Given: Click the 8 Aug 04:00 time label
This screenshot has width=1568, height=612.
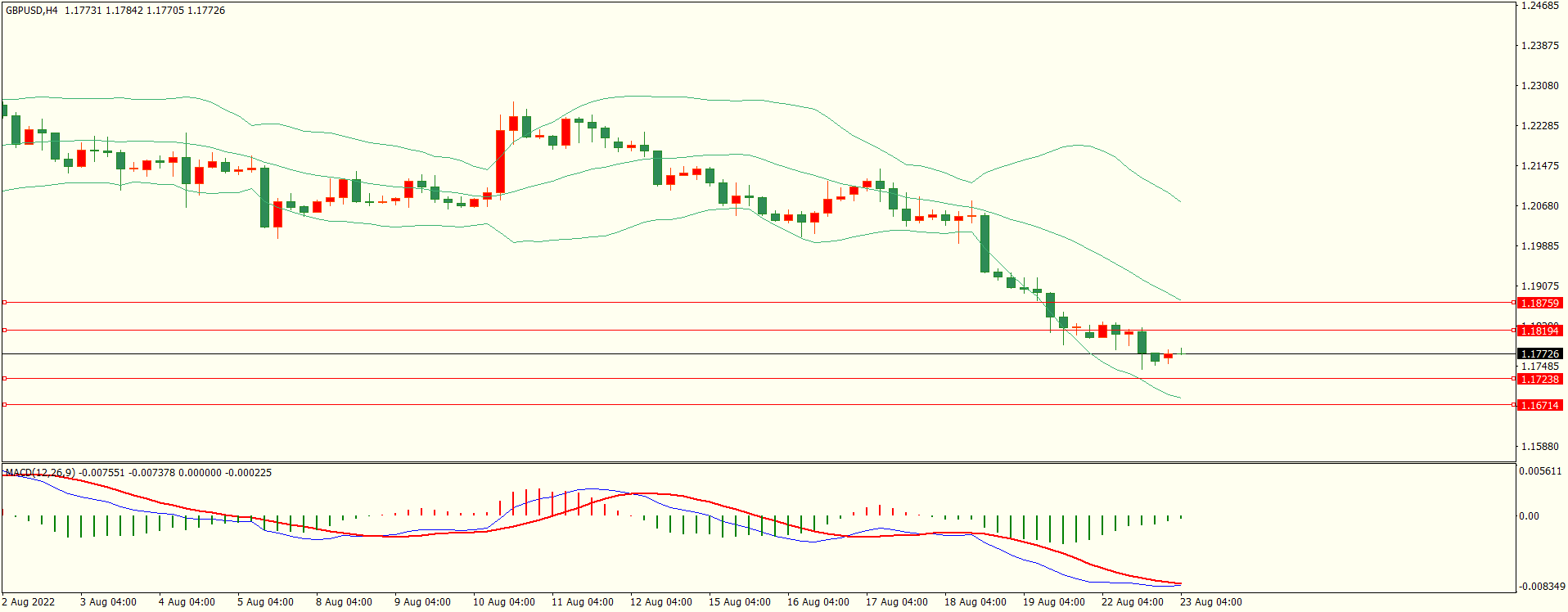Looking at the screenshot, I should (x=344, y=602).
